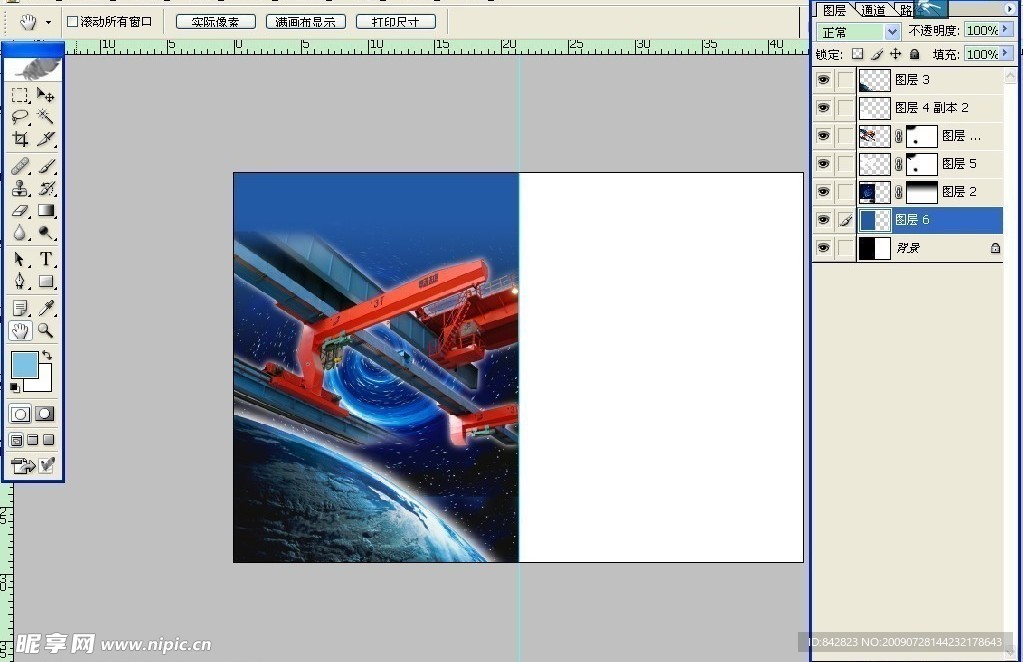The height and width of the screenshot is (662, 1023).
Task: Toggle lock position
Action: coord(895,54)
